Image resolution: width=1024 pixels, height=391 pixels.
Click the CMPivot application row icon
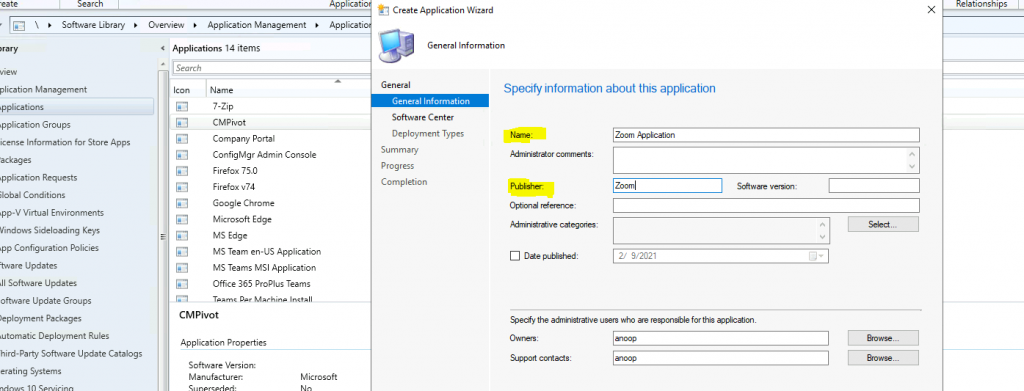pyautogui.click(x=182, y=122)
